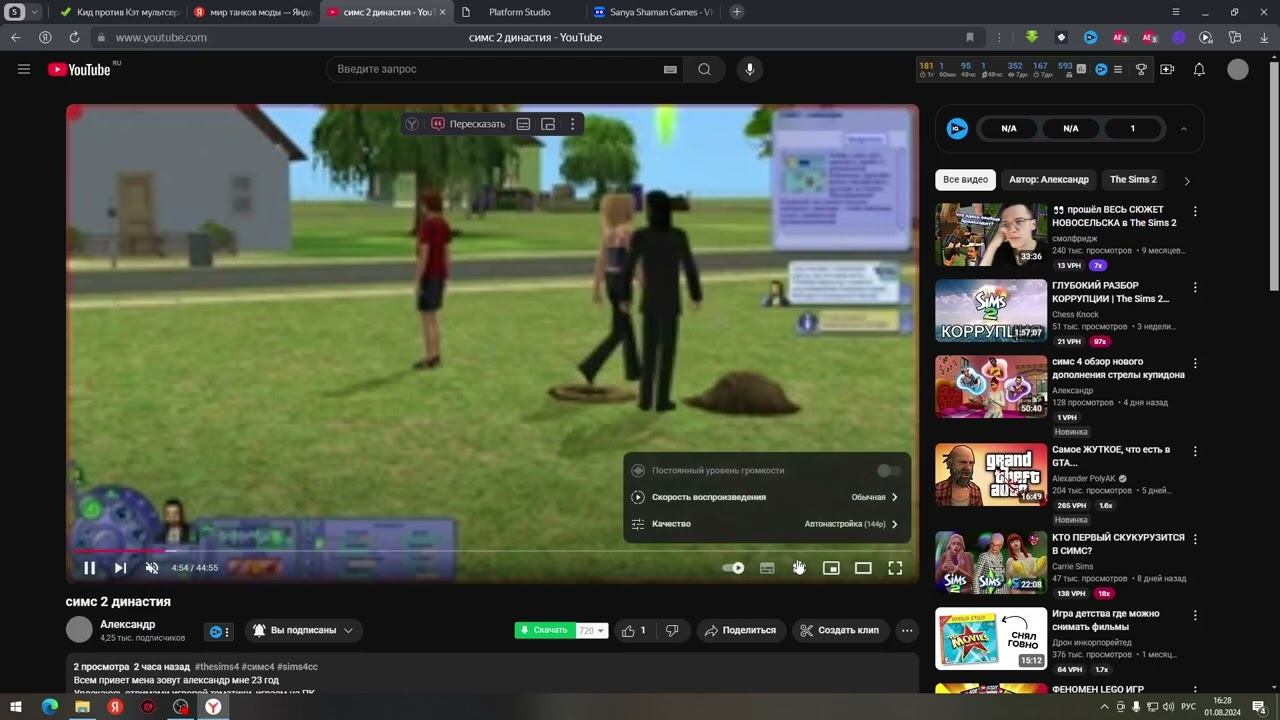Enter fullscreen mode in the player
The width and height of the screenshot is (1280, 720).
(895, 568)
